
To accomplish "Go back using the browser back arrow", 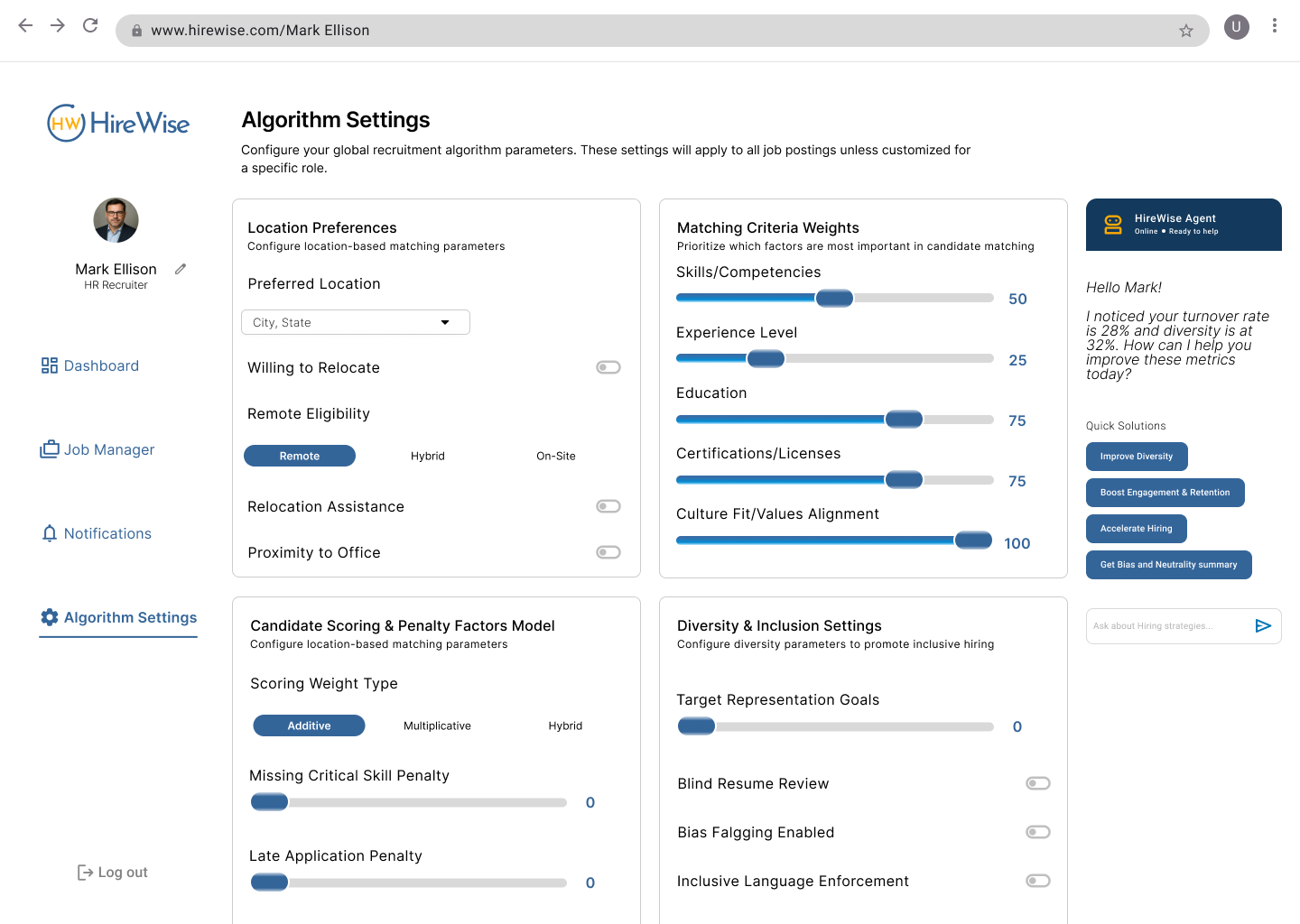I will point(25,25).
